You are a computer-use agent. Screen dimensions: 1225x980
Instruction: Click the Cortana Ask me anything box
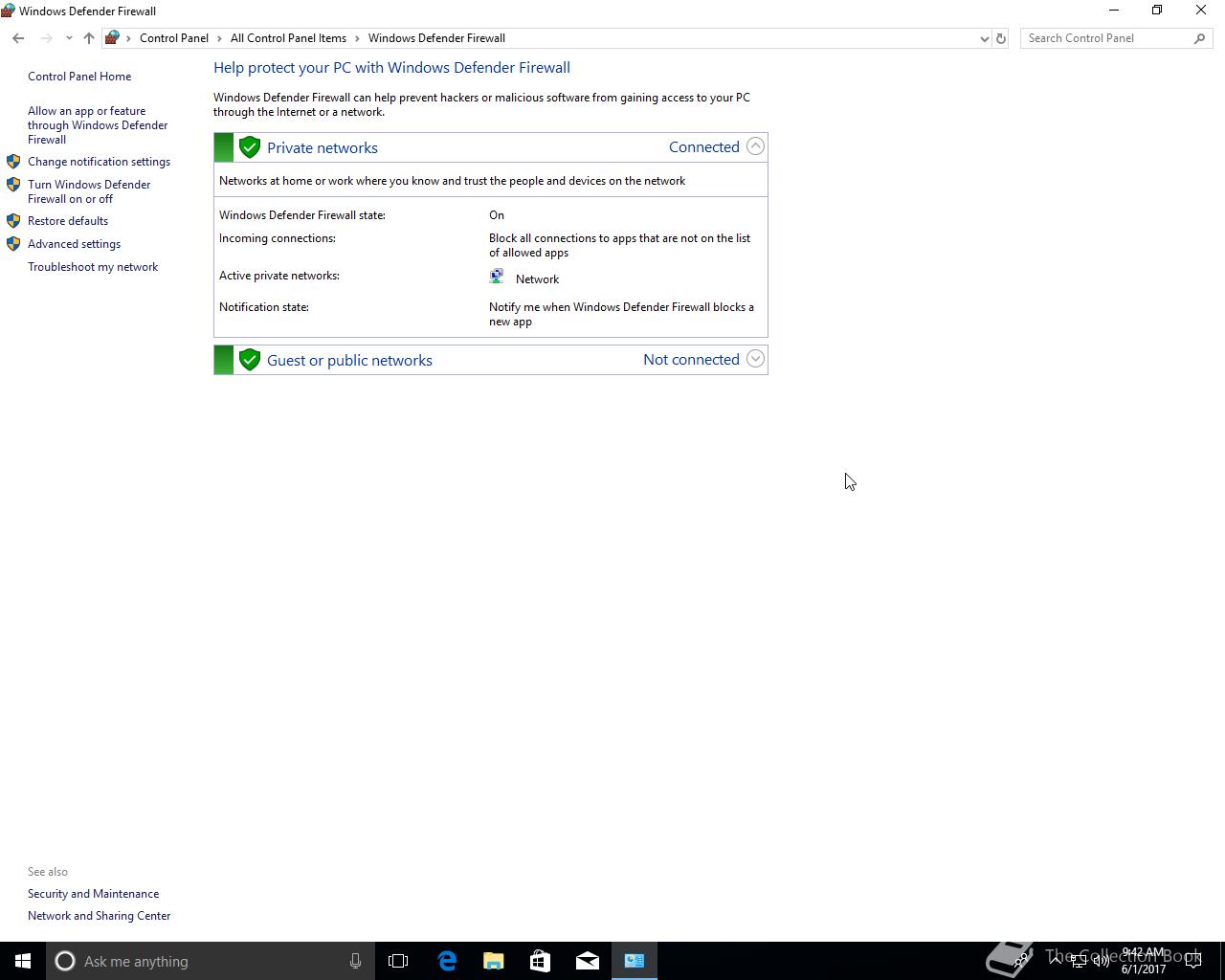pos(210,961)
